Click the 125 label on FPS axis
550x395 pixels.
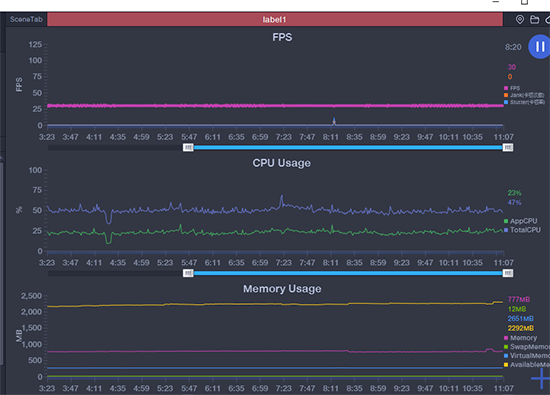click(35, 45)
